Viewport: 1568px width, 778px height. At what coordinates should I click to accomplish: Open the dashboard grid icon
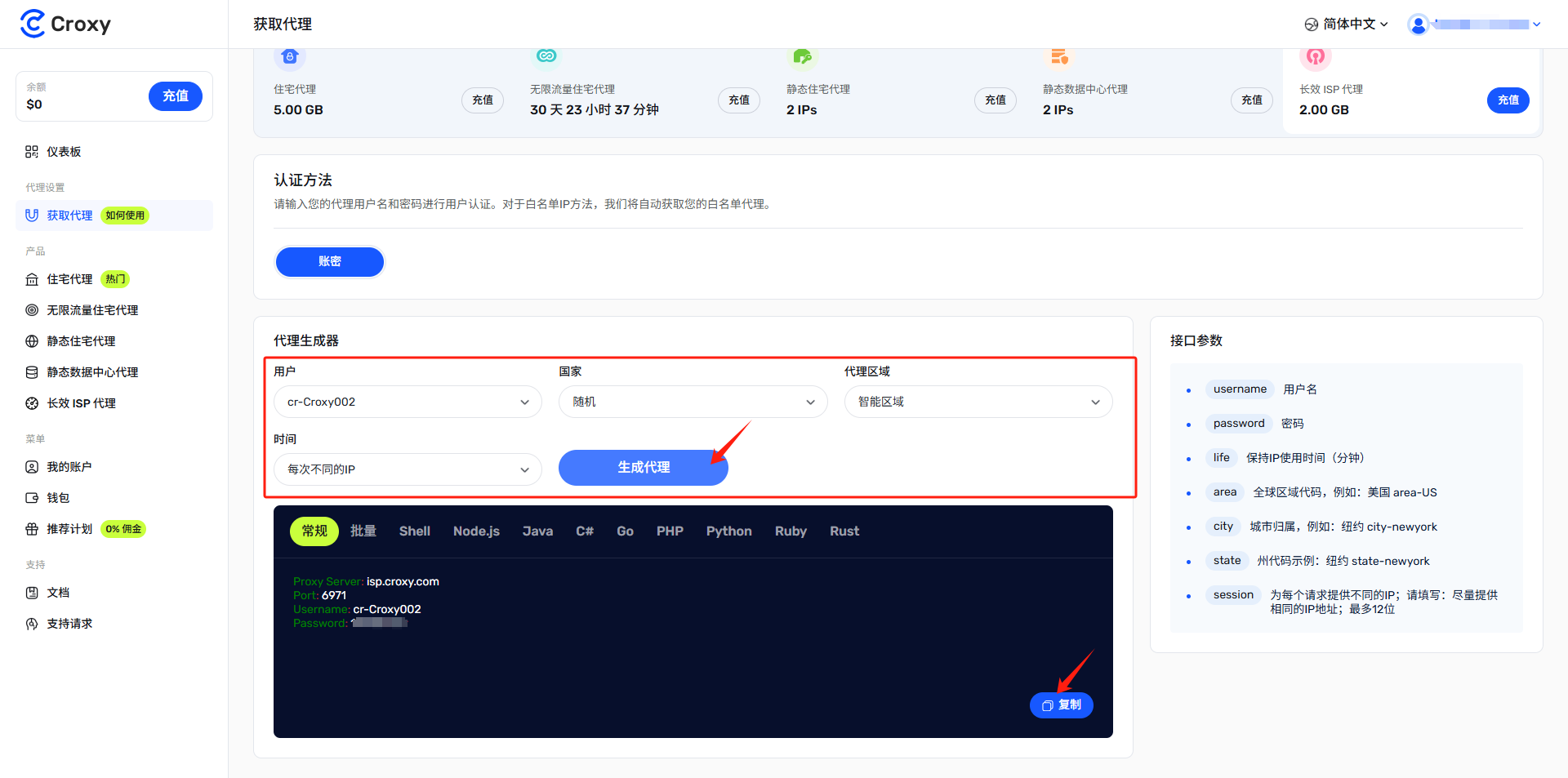(x=32, y=152)
